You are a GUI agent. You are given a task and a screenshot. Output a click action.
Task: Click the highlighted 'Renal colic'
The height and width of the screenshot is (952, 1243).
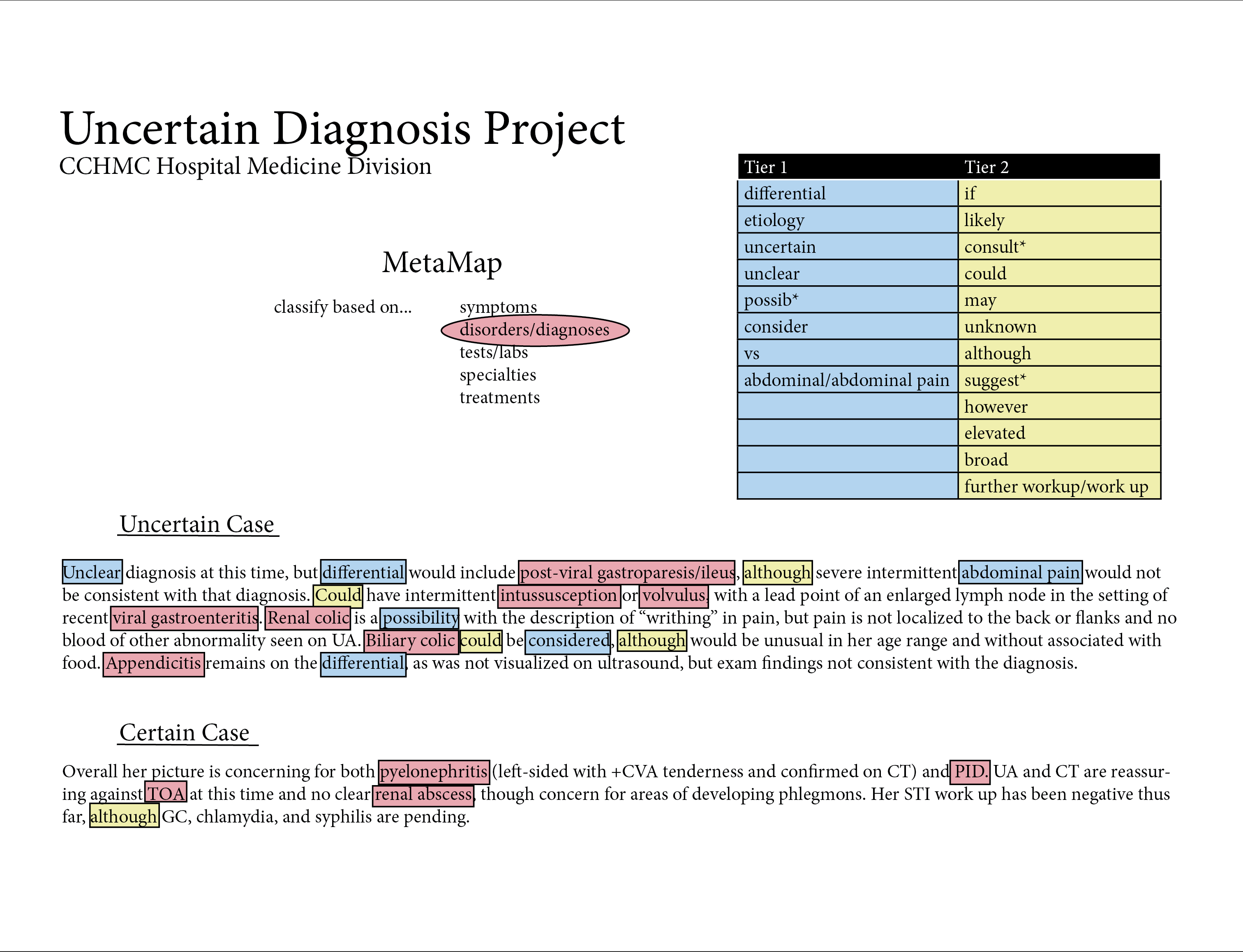pos(308,618)
